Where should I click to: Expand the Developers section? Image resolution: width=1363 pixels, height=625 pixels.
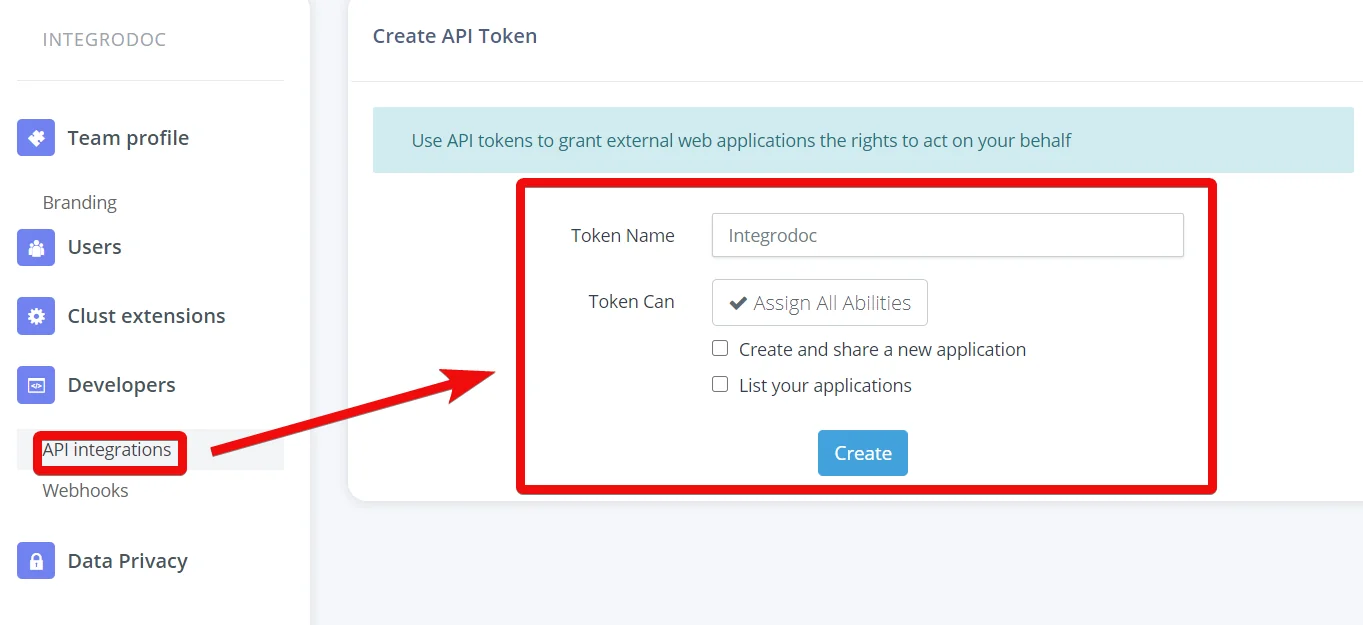click(x=121, y=385)
